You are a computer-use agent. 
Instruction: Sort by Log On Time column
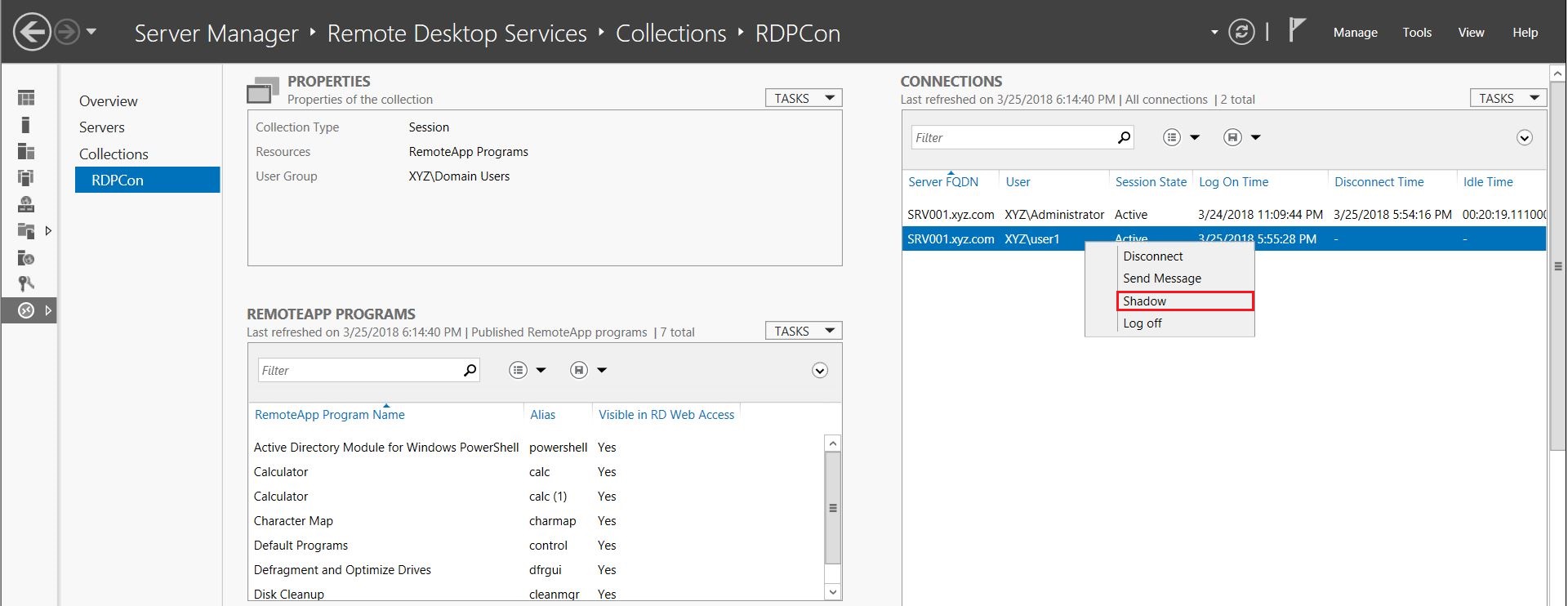[1233, 182]
